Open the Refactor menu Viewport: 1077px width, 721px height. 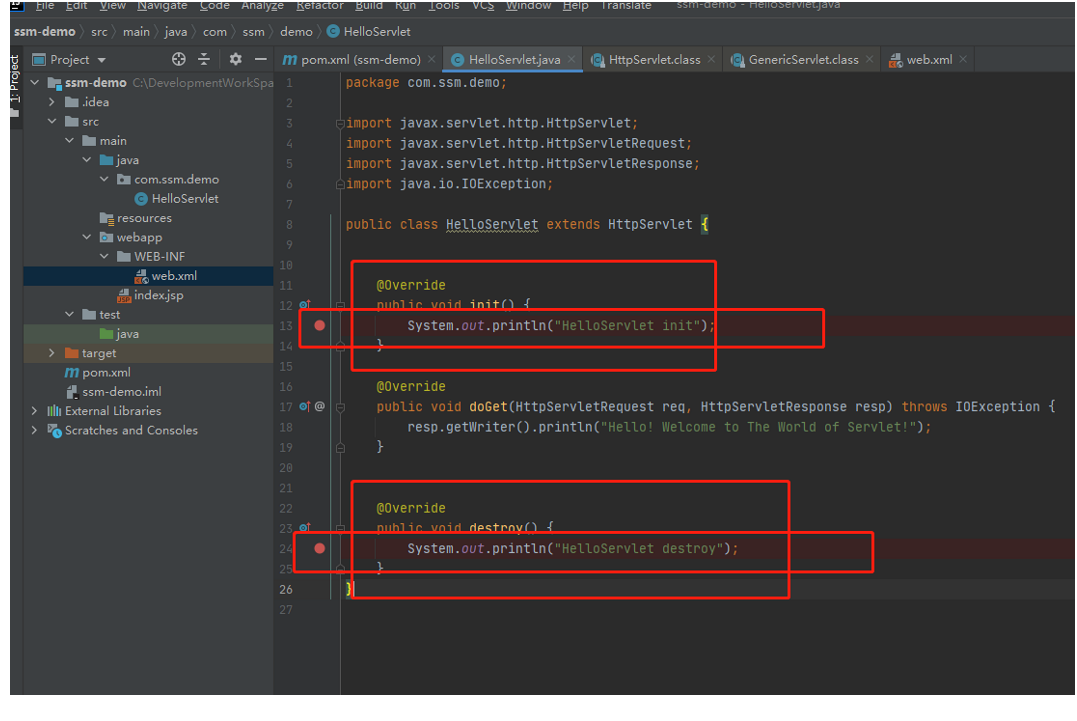320,5
